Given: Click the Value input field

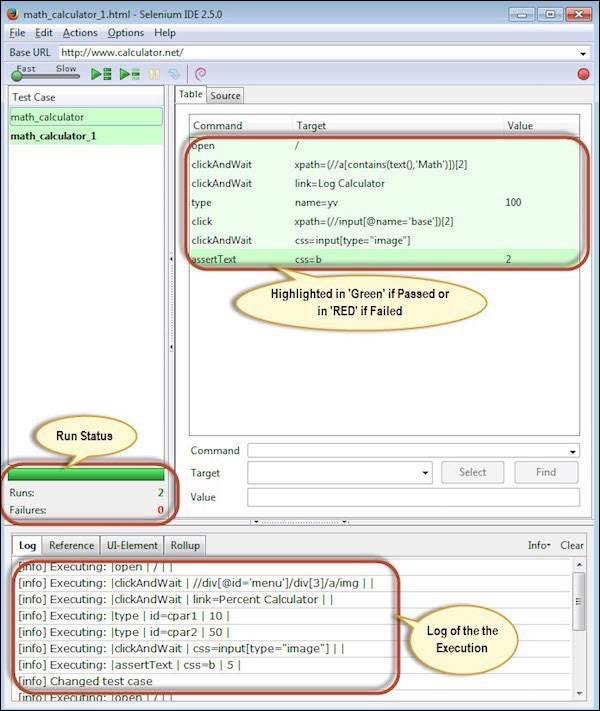Looking at the screenshot, I should point(414,497).
